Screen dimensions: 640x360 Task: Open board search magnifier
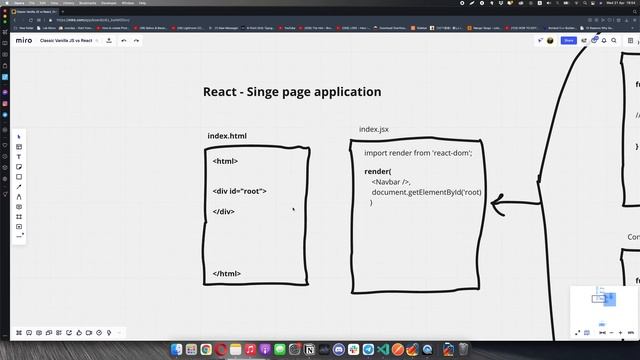point(614,40)
